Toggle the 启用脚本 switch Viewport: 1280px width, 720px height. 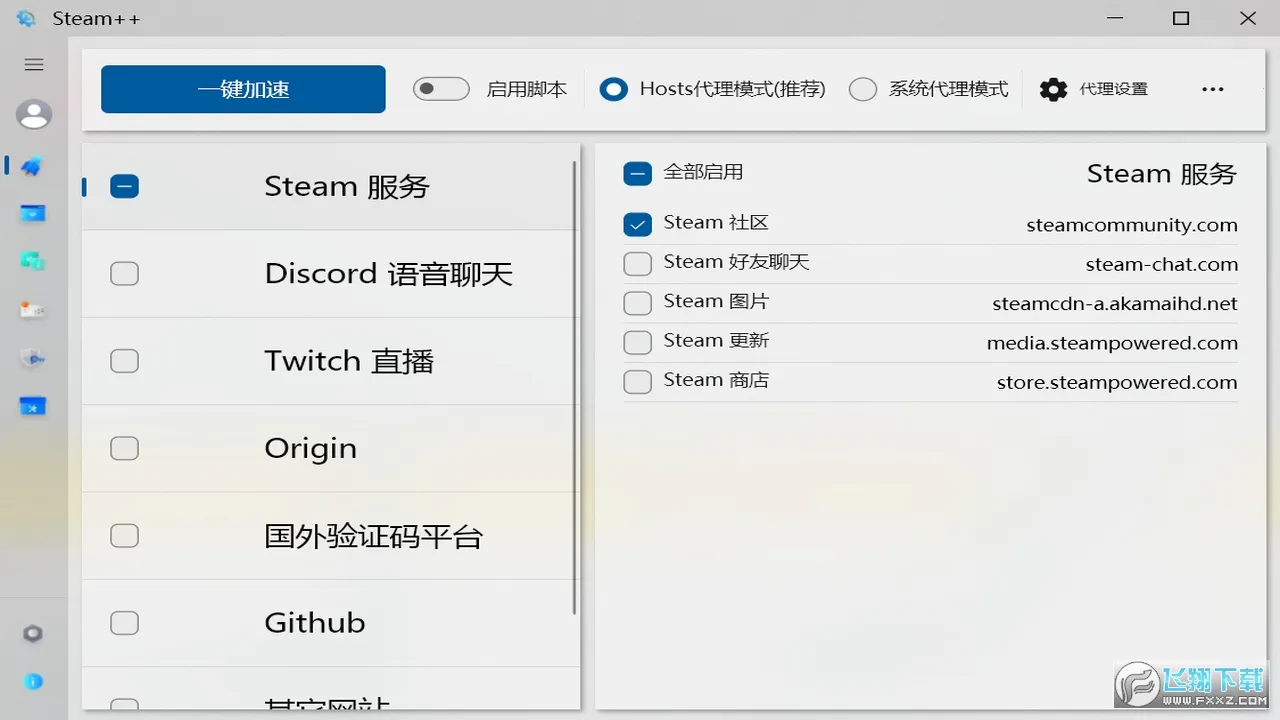click(x=441, y=89)
